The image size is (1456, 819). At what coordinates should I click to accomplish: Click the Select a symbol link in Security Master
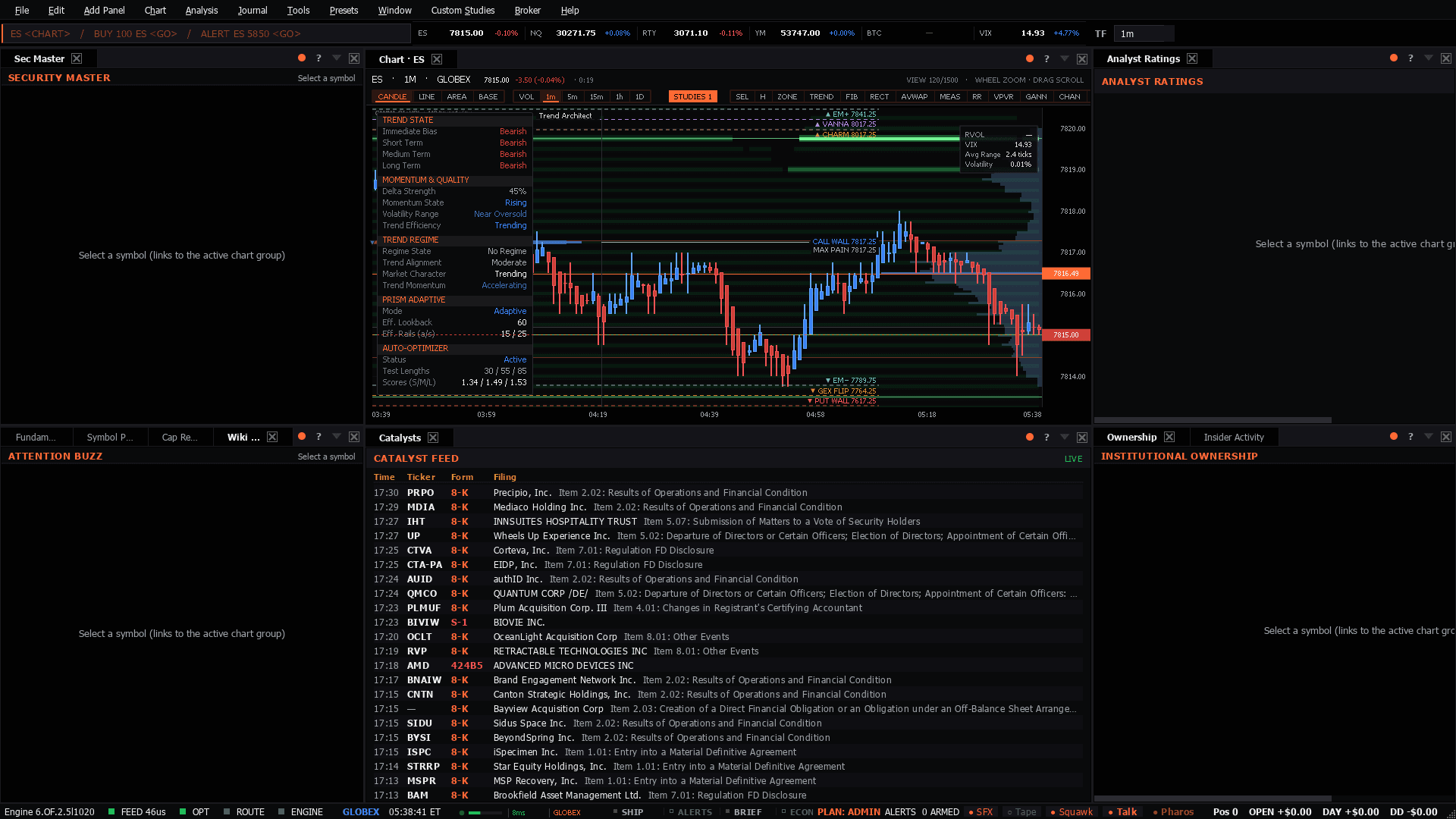[326, 78]
